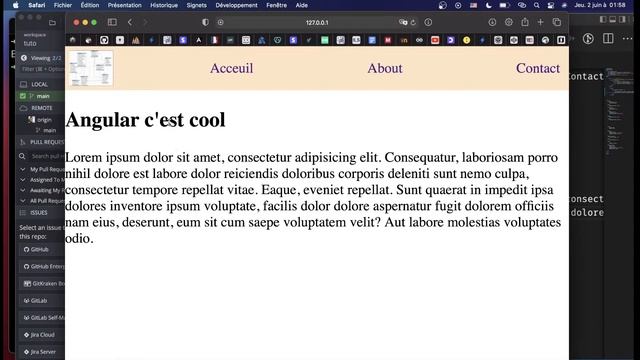This screenshot has height=360, width=640.
Task: Open the About navigation link
Action: (x=384, y=68)
